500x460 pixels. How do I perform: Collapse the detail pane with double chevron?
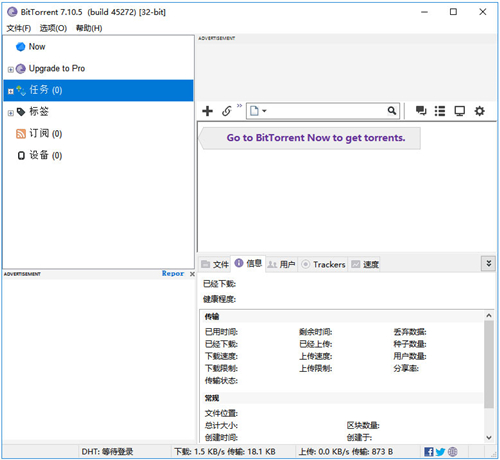tap(488, 263)
